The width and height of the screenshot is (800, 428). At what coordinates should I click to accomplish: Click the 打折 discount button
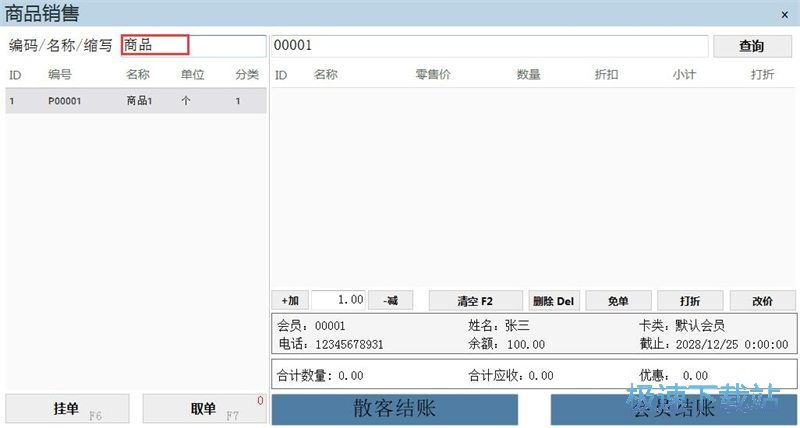(690, 300)
